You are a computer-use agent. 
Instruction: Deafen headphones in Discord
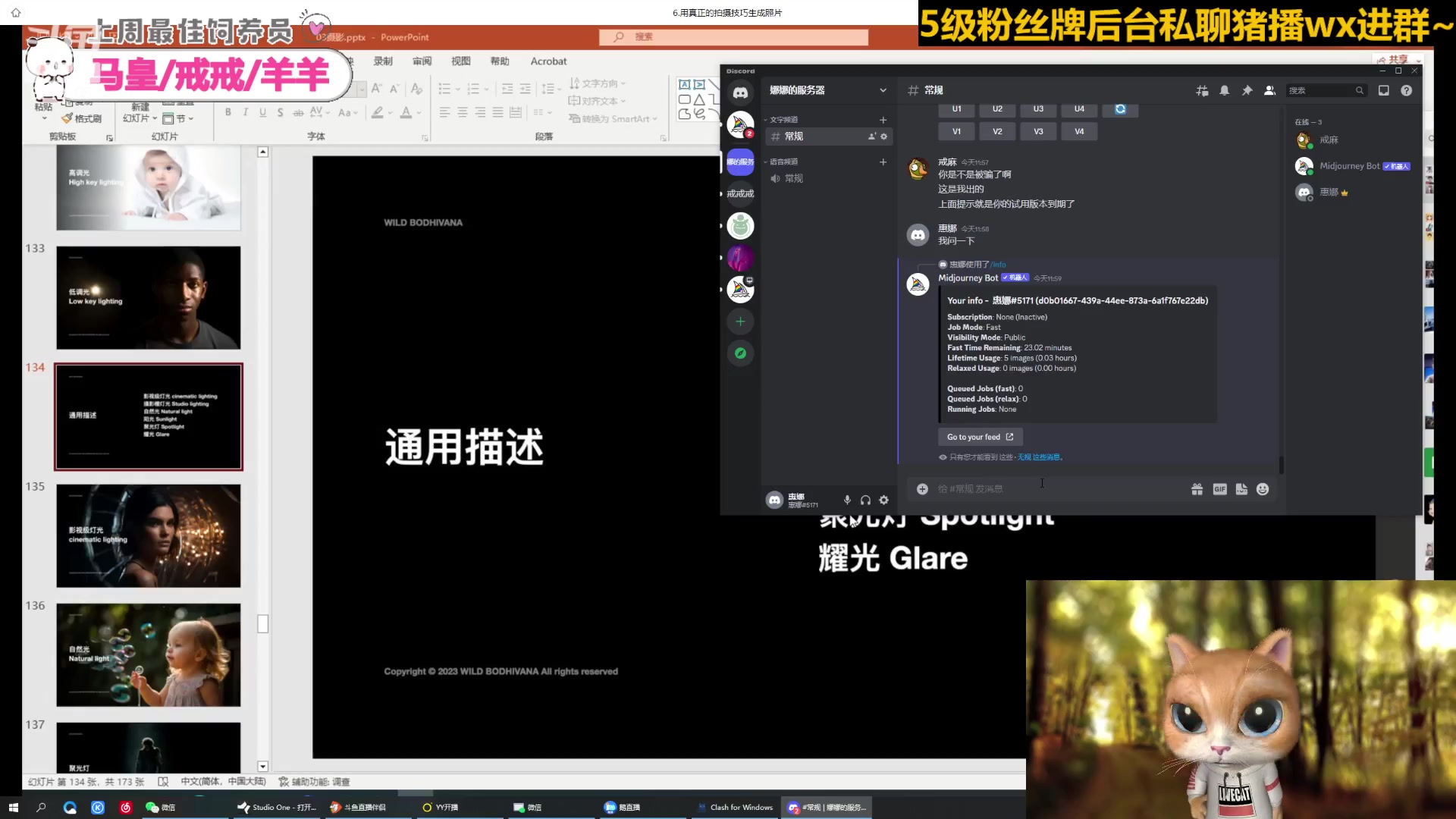click(865, 500)
